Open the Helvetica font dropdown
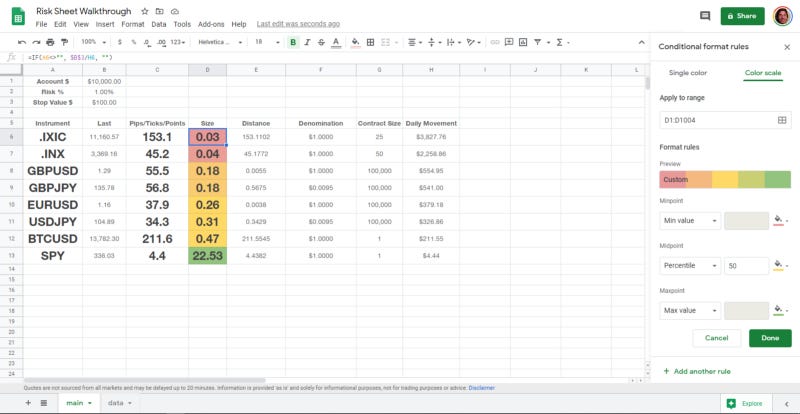 pyautogui.click(x=218, y=42)
